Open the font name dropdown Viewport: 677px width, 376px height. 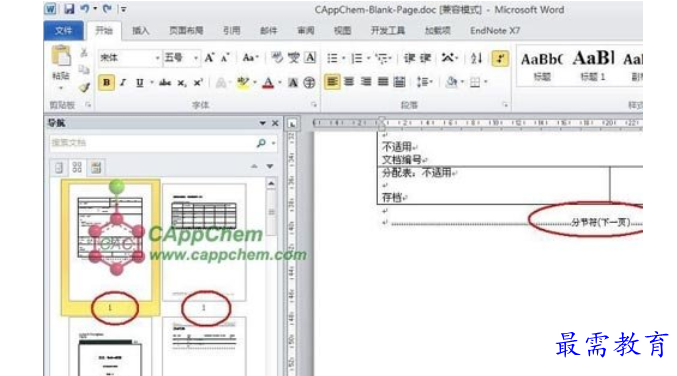point(157,58)
